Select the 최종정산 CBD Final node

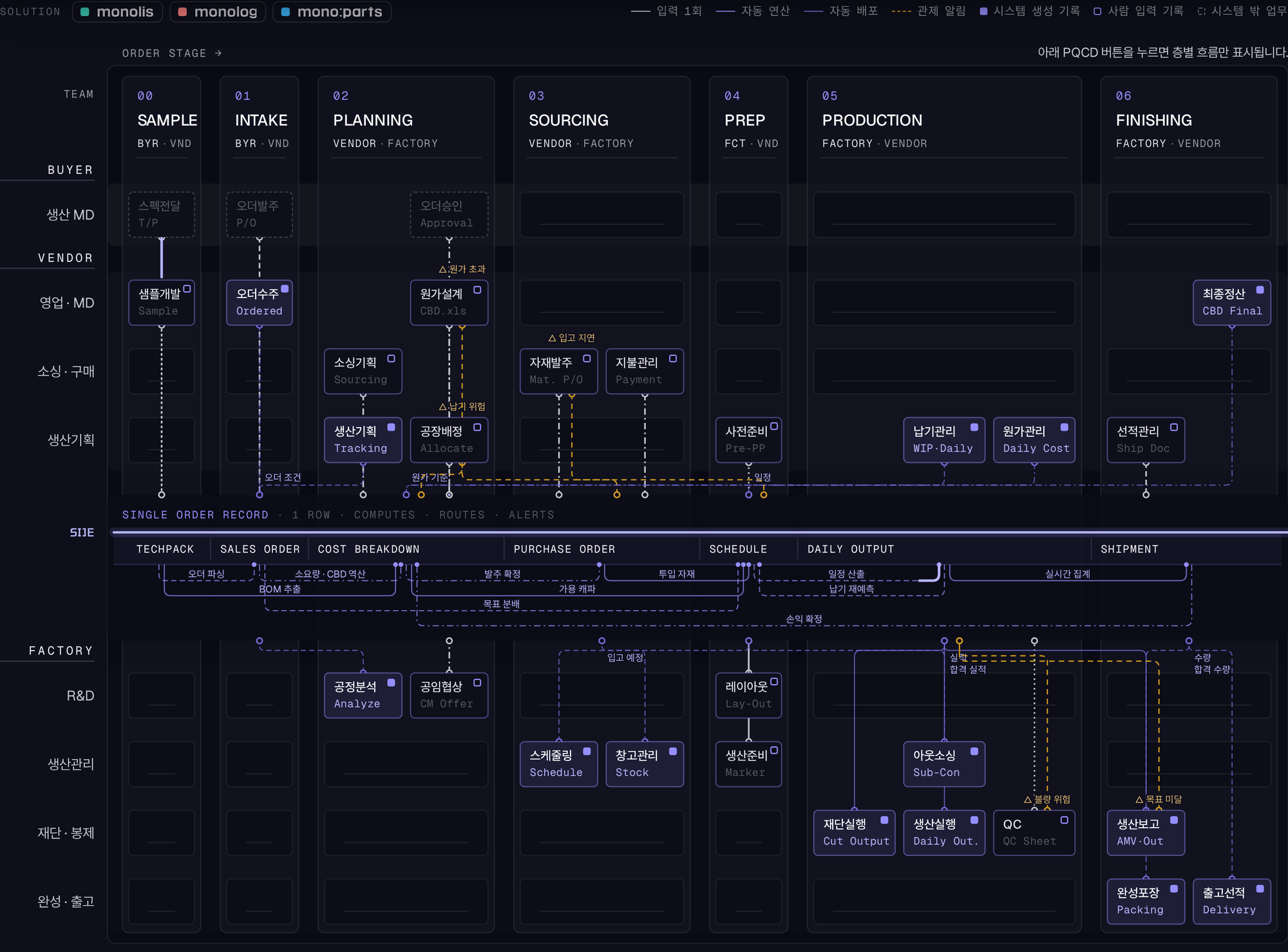1232,302
